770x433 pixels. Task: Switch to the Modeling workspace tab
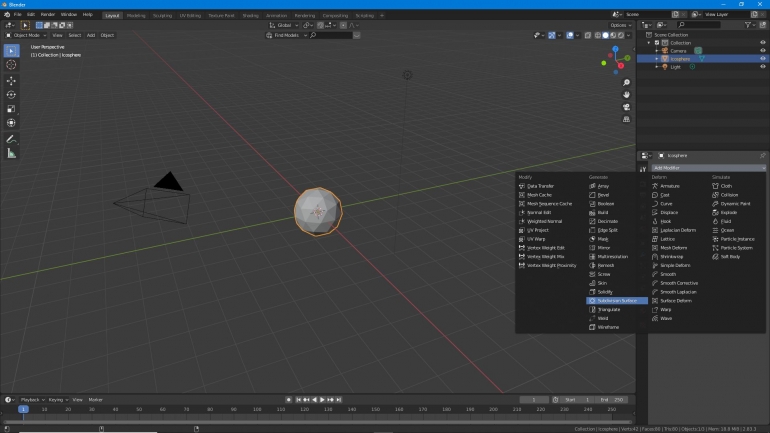click(136, 15)
